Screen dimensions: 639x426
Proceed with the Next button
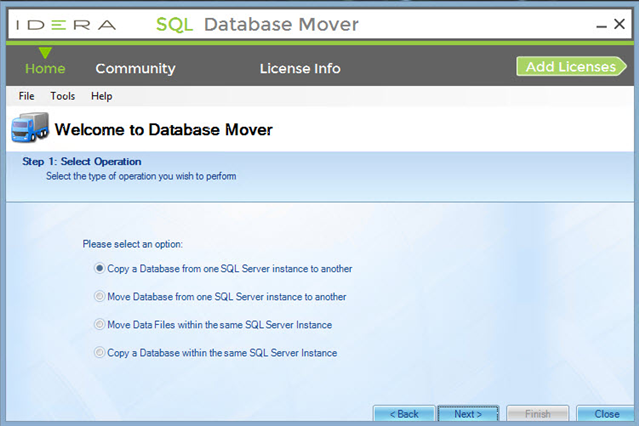point(468,414)
